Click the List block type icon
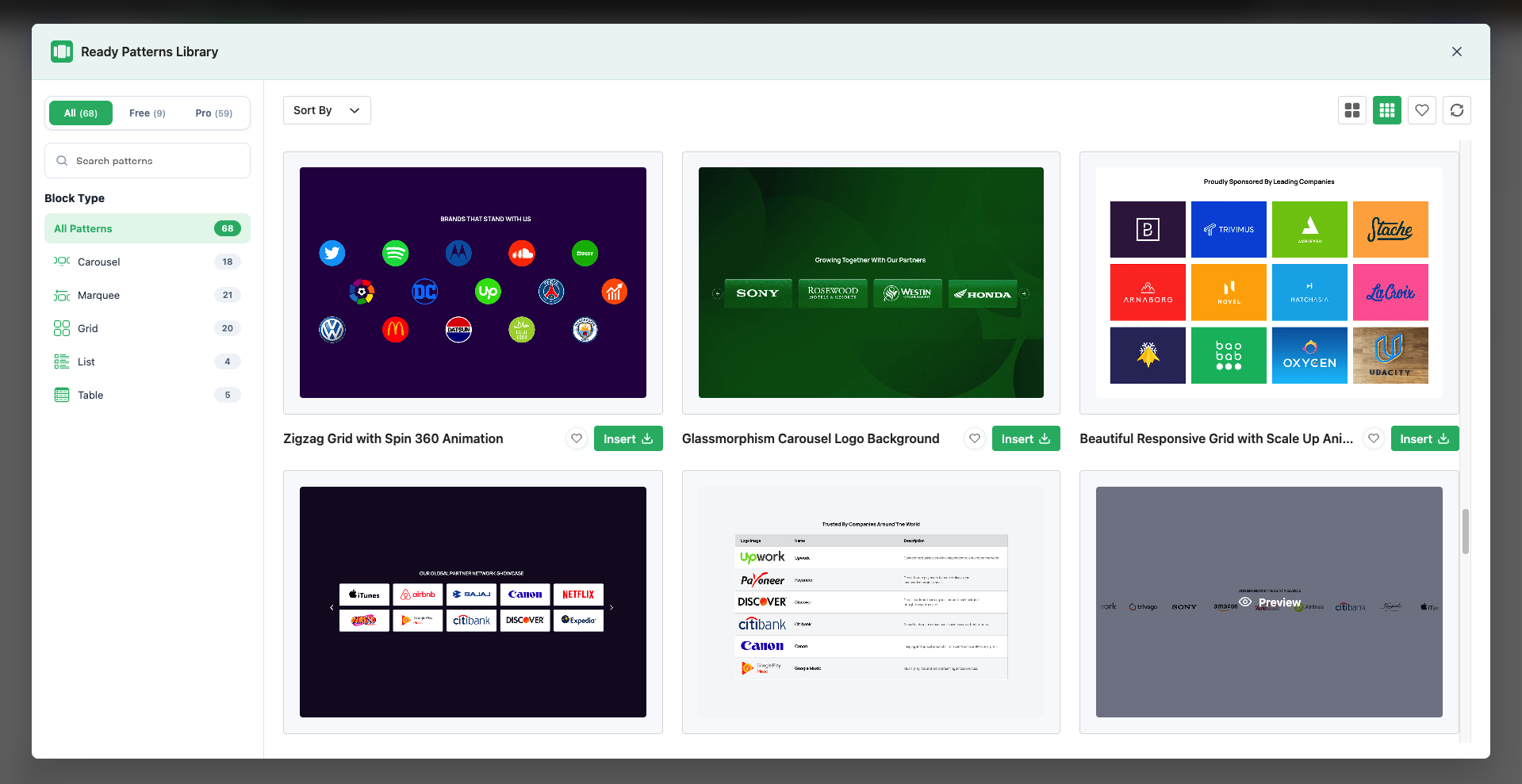Screen dimensions: 1522x784 coord(62,361)
